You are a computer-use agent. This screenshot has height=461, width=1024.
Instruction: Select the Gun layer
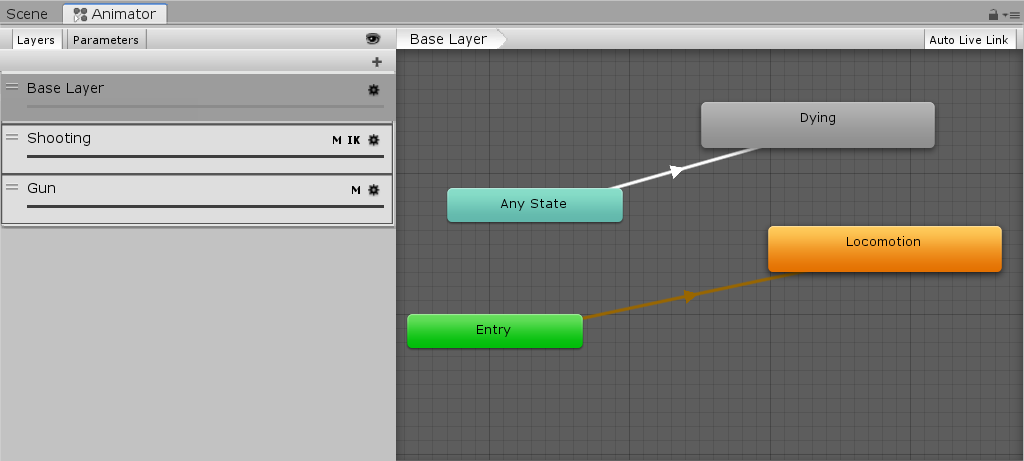point(197,199)
